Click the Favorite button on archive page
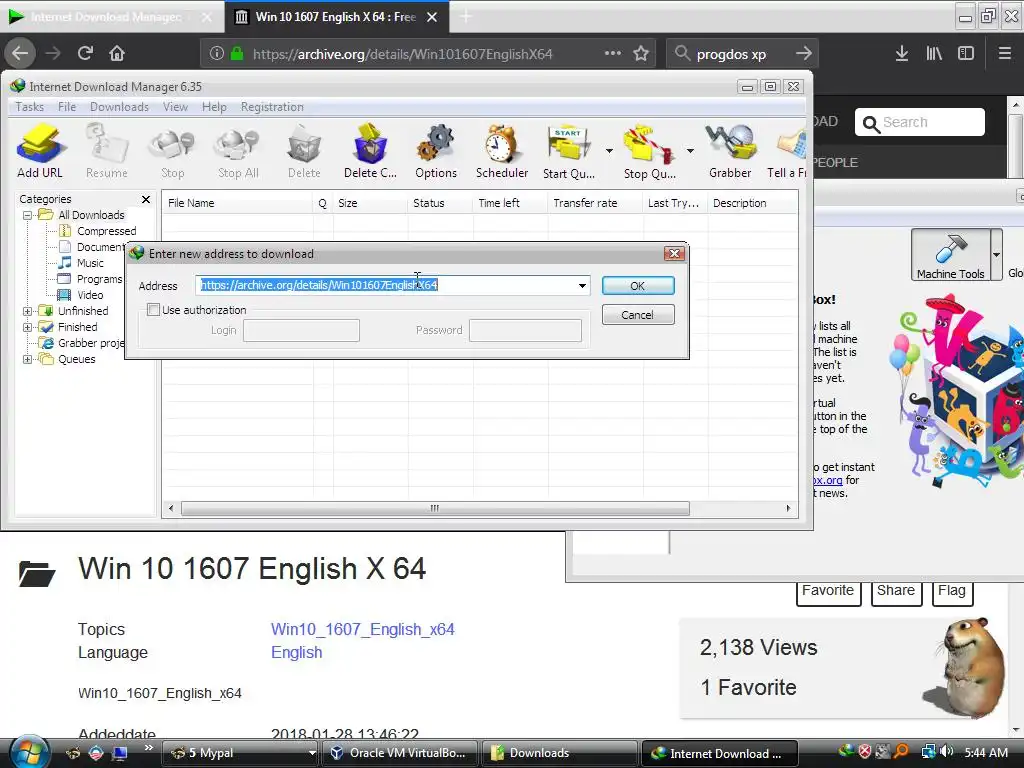 (828, 591)
